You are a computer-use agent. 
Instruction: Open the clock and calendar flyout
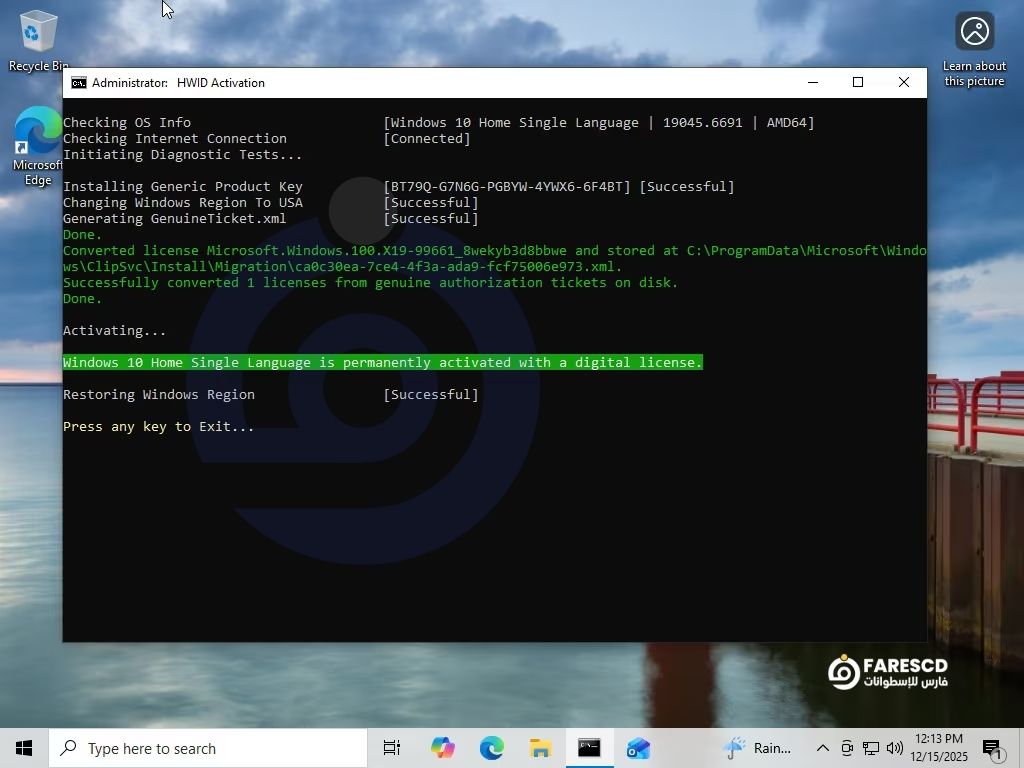(939, 748)
